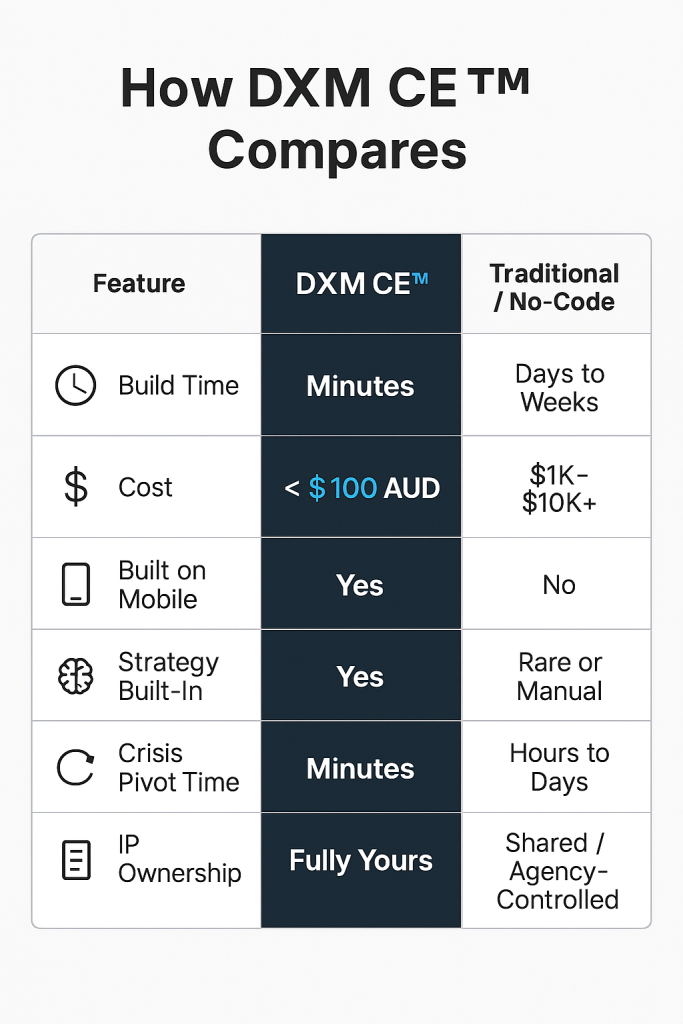Select the Traditional / No-Code column header
683x1024 pixels.
click(555, 287)
